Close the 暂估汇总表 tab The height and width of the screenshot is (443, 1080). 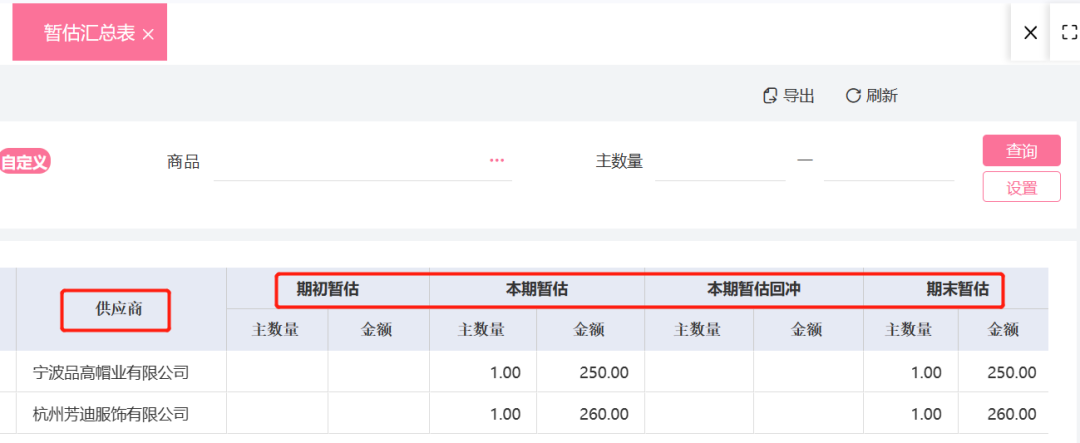pyautogui.click(x=147, y=35)
